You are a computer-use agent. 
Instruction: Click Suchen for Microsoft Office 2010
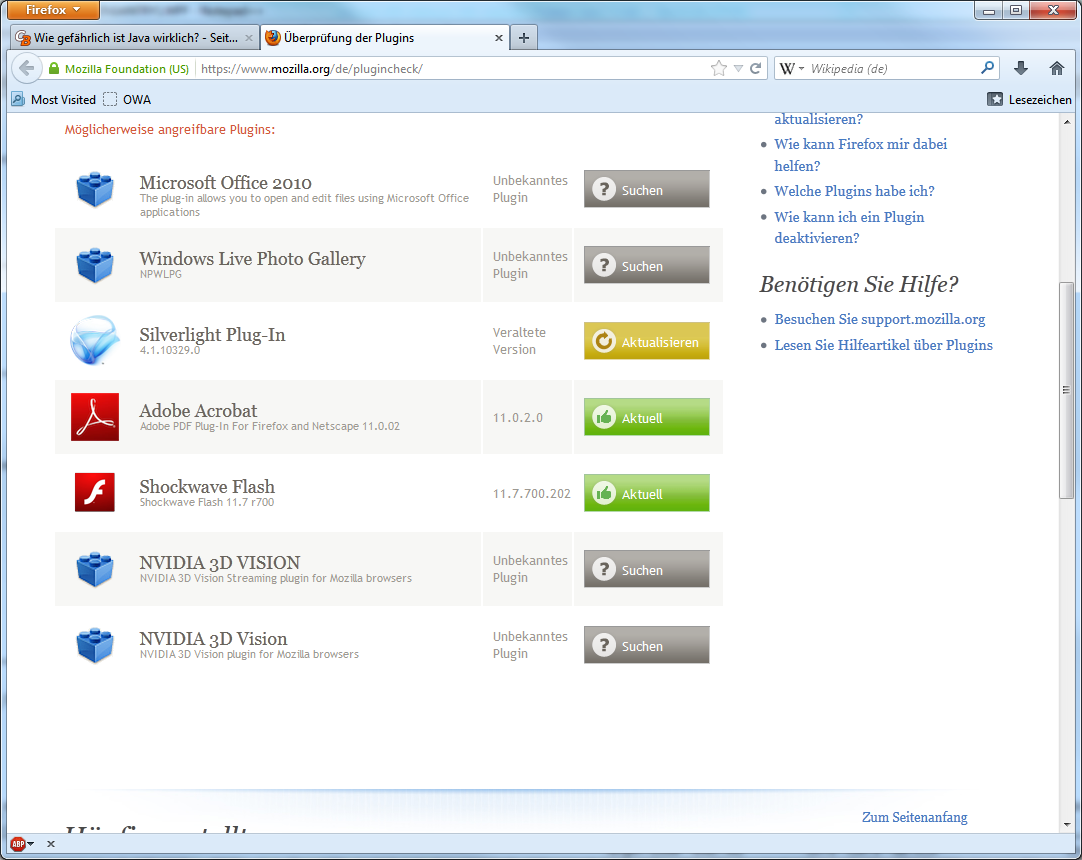coord(647,189)
